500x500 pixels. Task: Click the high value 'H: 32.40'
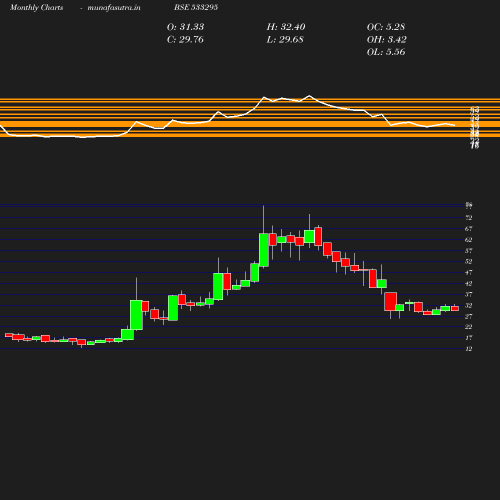point(286,27)
